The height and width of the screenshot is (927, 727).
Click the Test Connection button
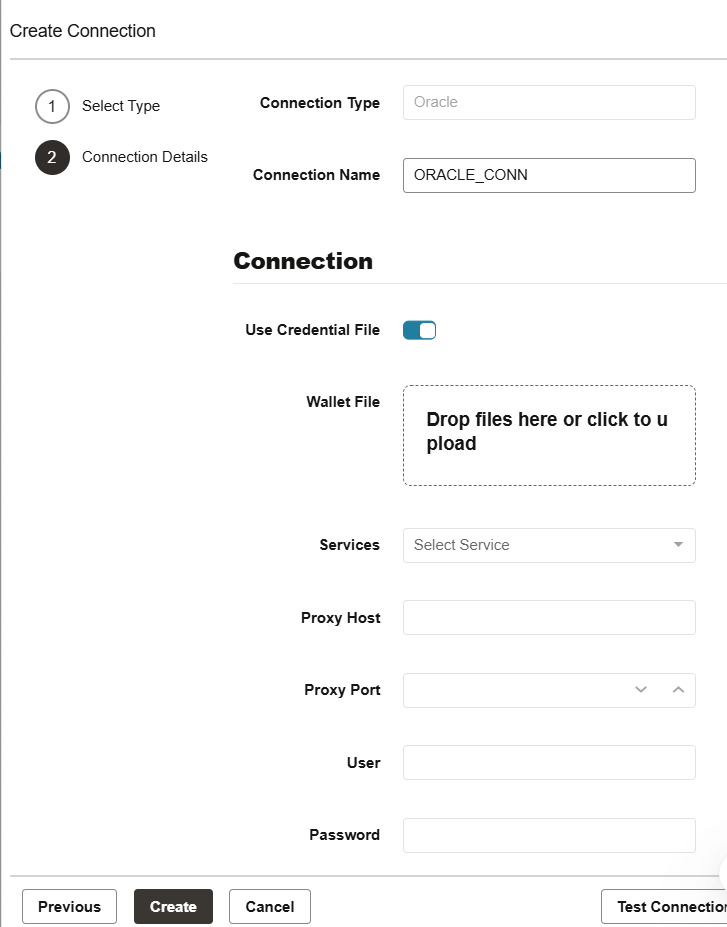[x=665, y=907]
